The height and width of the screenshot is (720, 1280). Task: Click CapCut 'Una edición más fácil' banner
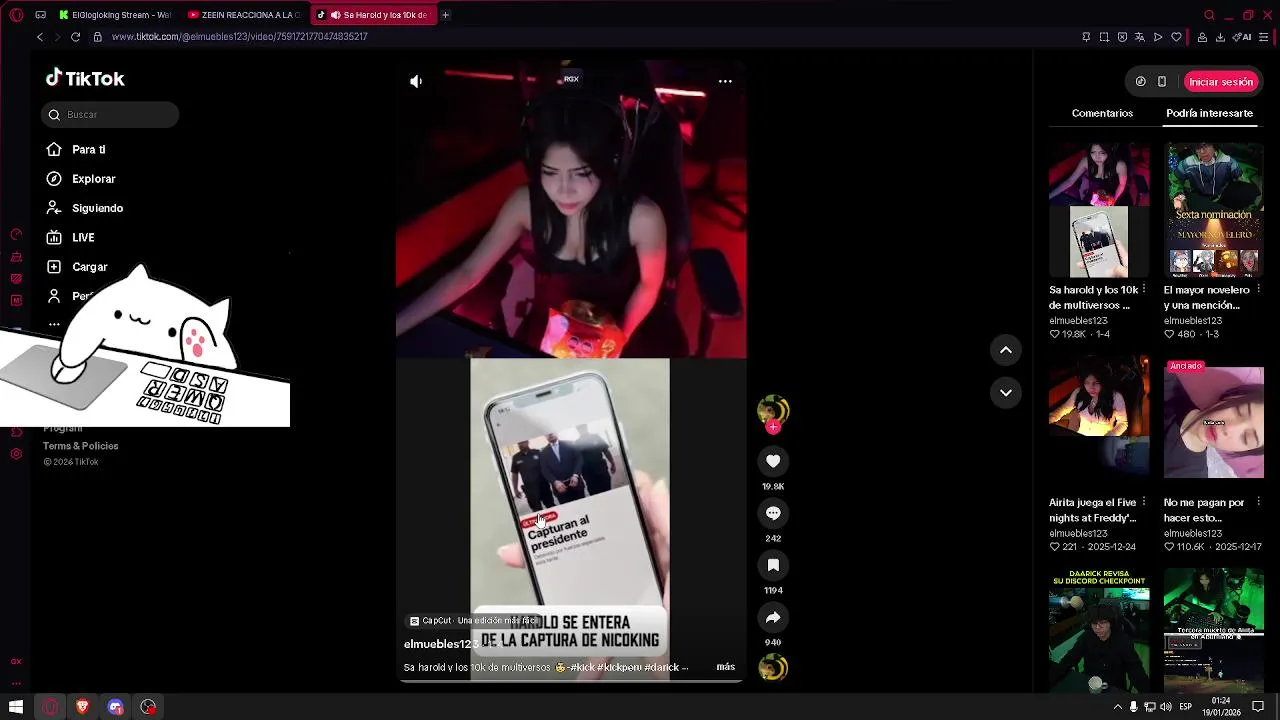[472, 621]
